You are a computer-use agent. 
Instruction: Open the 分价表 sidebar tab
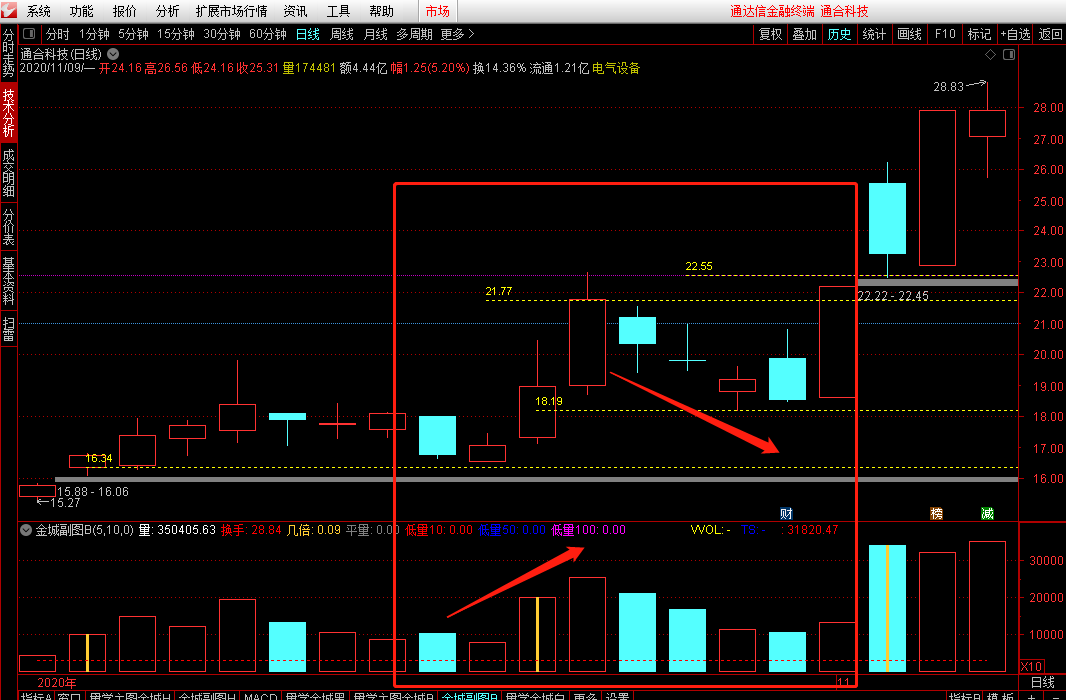click(9, 226)
